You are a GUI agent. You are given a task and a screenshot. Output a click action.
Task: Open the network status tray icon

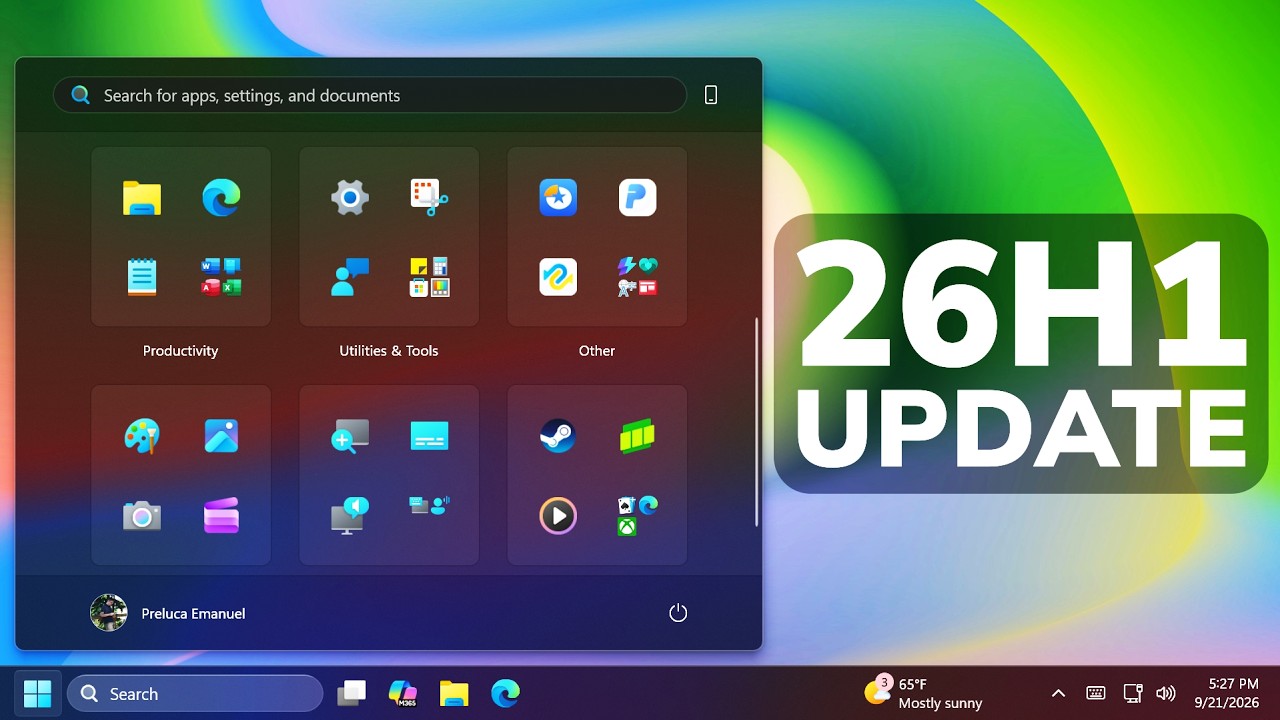tap(1133, 693)
